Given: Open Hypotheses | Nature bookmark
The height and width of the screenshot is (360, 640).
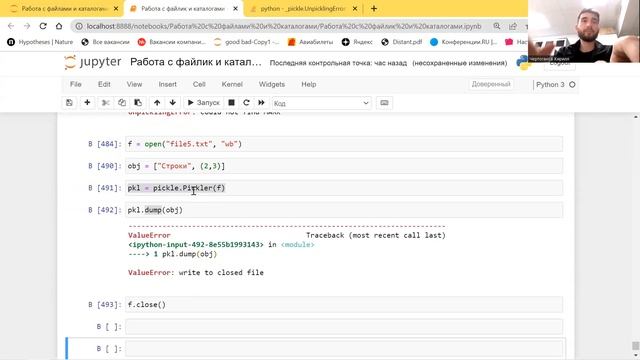Looking at the screenshot, I should coord(40,42).
